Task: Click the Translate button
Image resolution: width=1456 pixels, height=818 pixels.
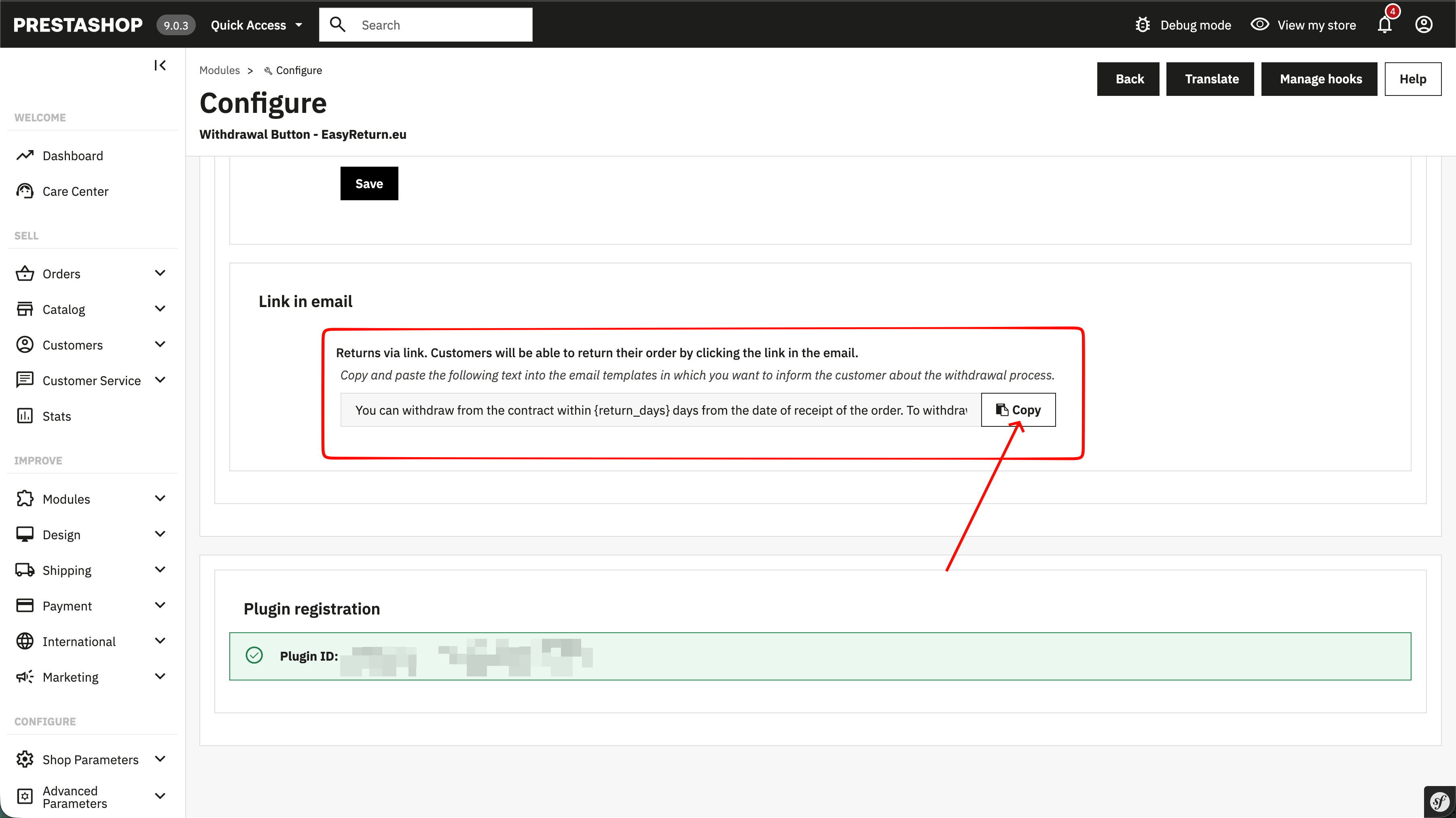Action: click(1210, 79)
